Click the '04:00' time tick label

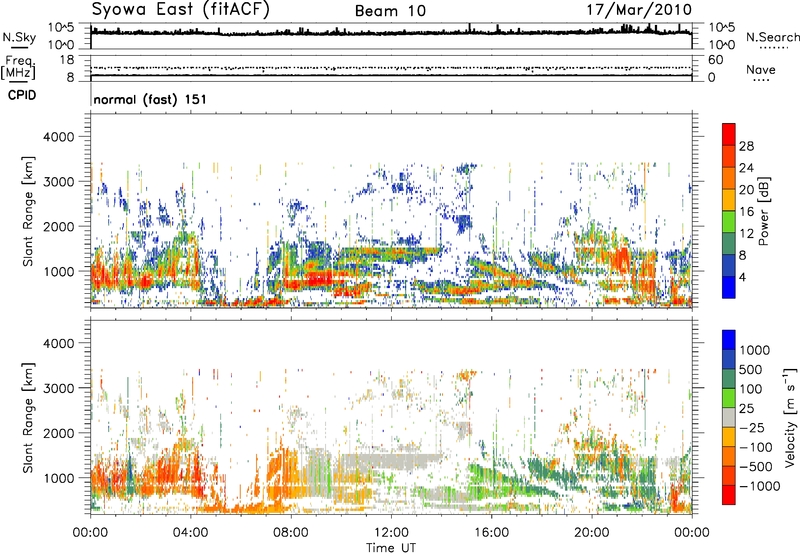click(190, 533)
